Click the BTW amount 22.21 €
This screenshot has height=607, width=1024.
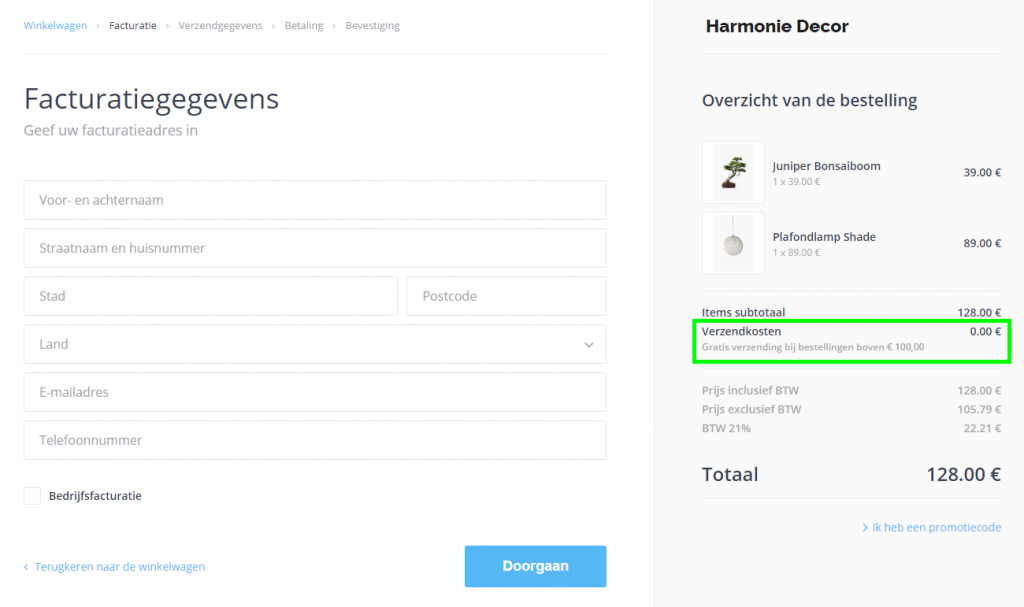click(982, 428)
